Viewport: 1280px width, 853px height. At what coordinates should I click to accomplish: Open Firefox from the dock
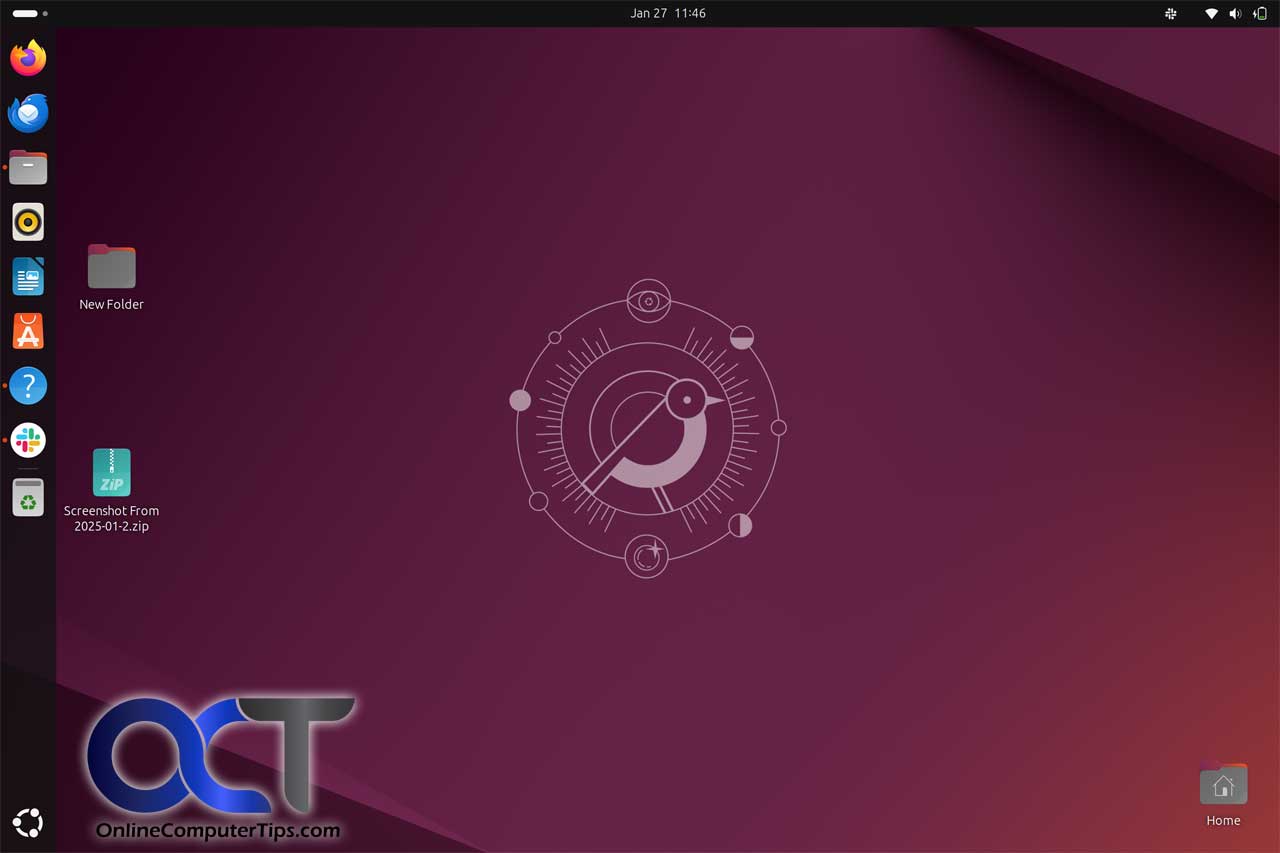27,58
